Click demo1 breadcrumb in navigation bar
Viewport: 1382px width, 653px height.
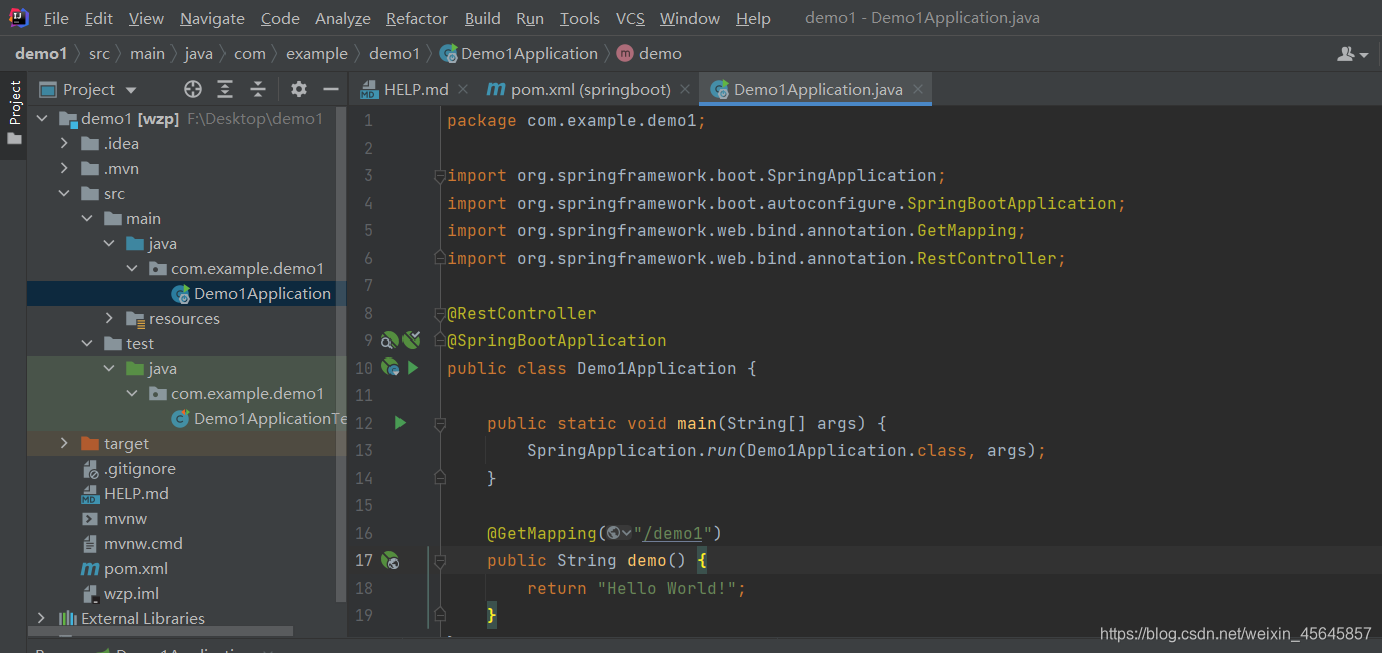pos(41,53)
